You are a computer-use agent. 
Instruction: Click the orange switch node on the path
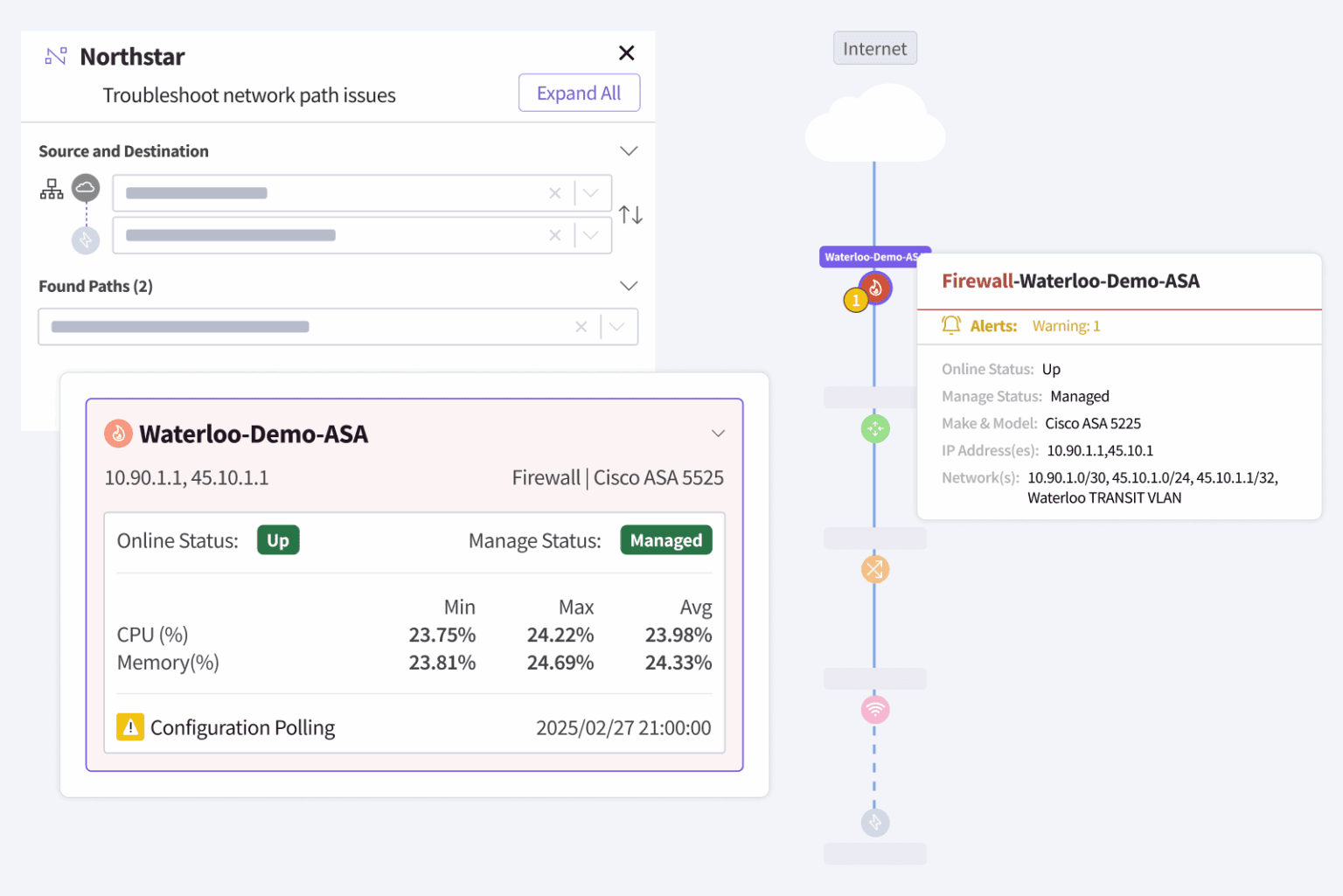pyautogui.click(x=874, y=569)
